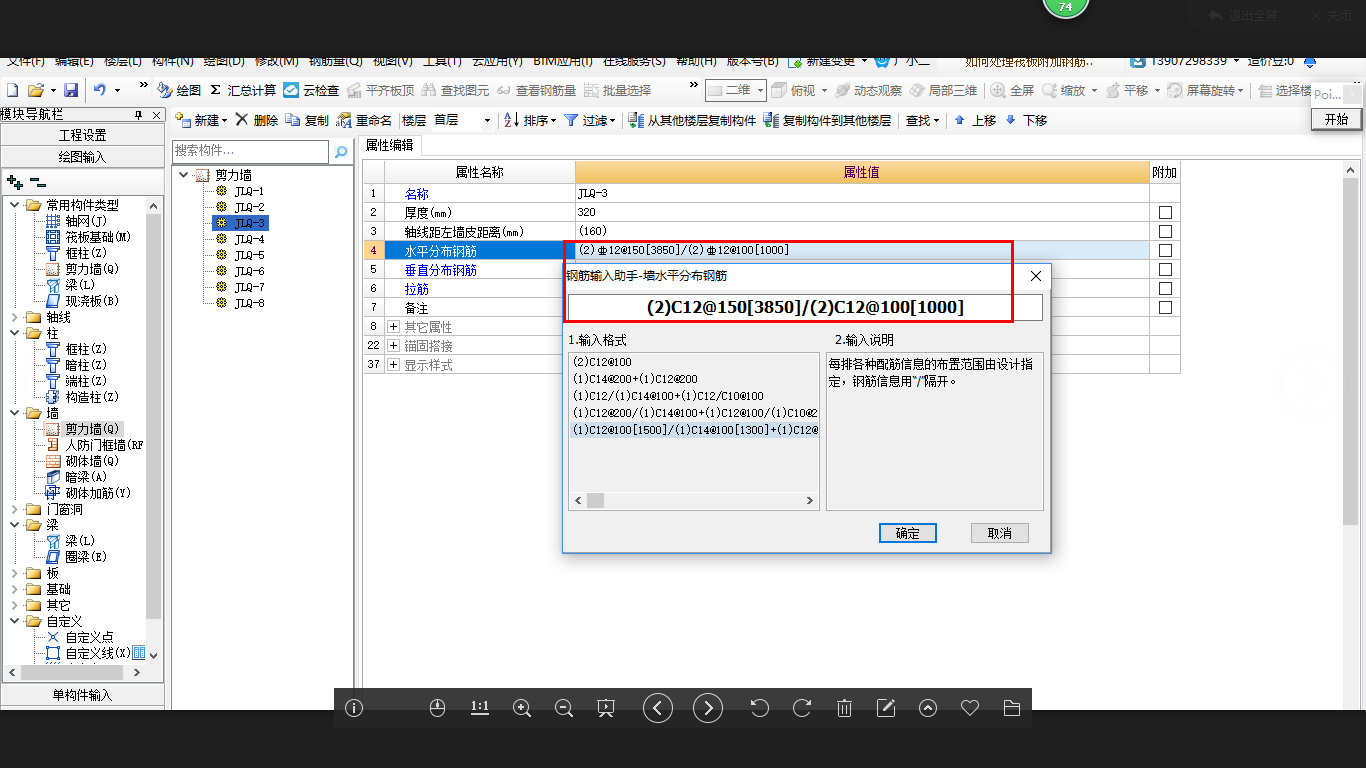
Task: Select 暗梁(A) in the navigation tree
Action: 85,477
